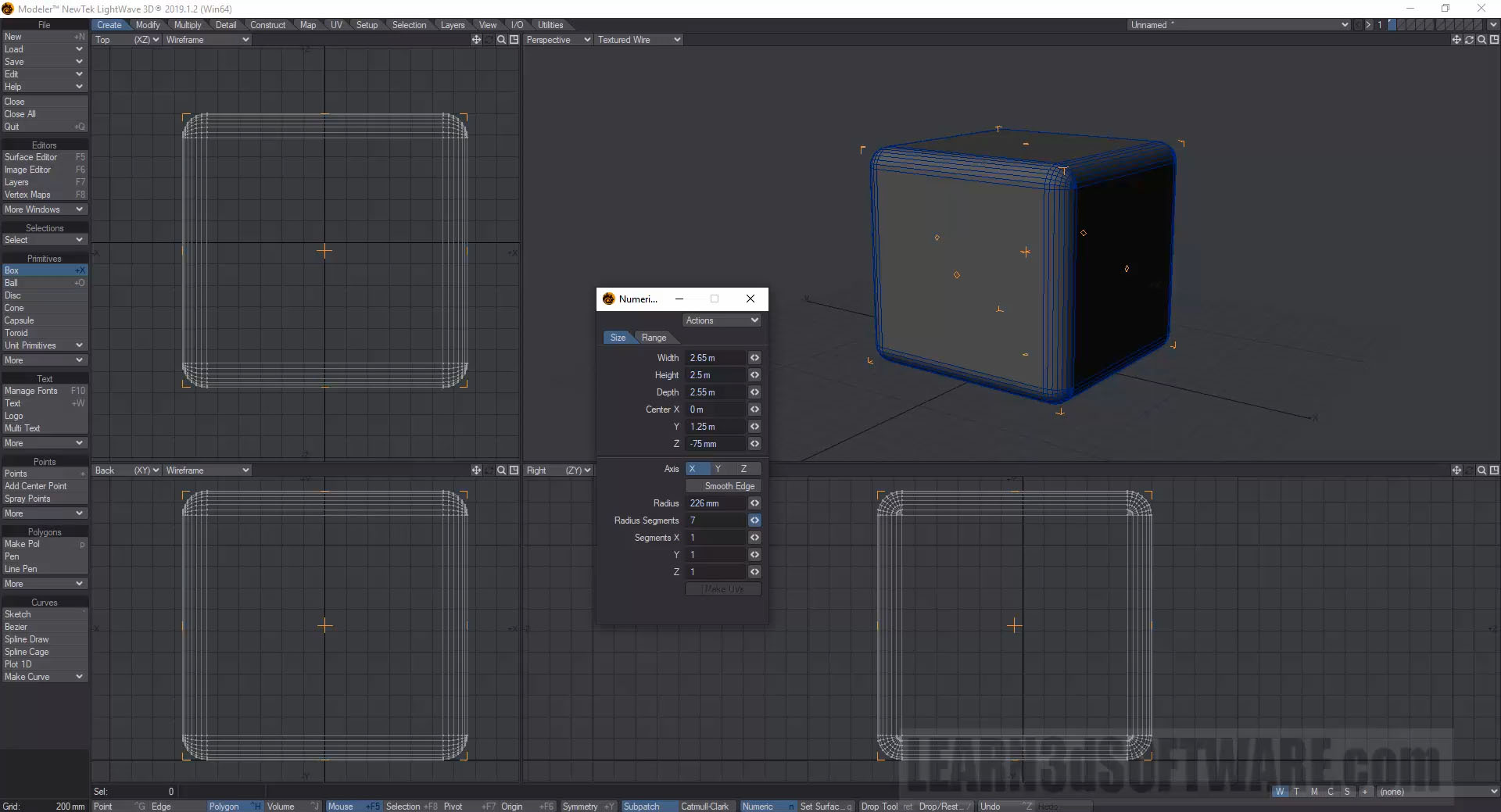Click the Width field arrow stepper

point(754,358)
